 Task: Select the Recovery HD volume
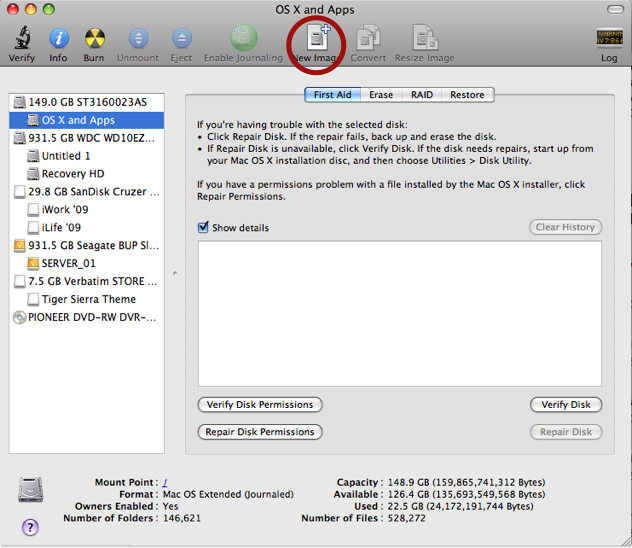(x=87, y=174)
